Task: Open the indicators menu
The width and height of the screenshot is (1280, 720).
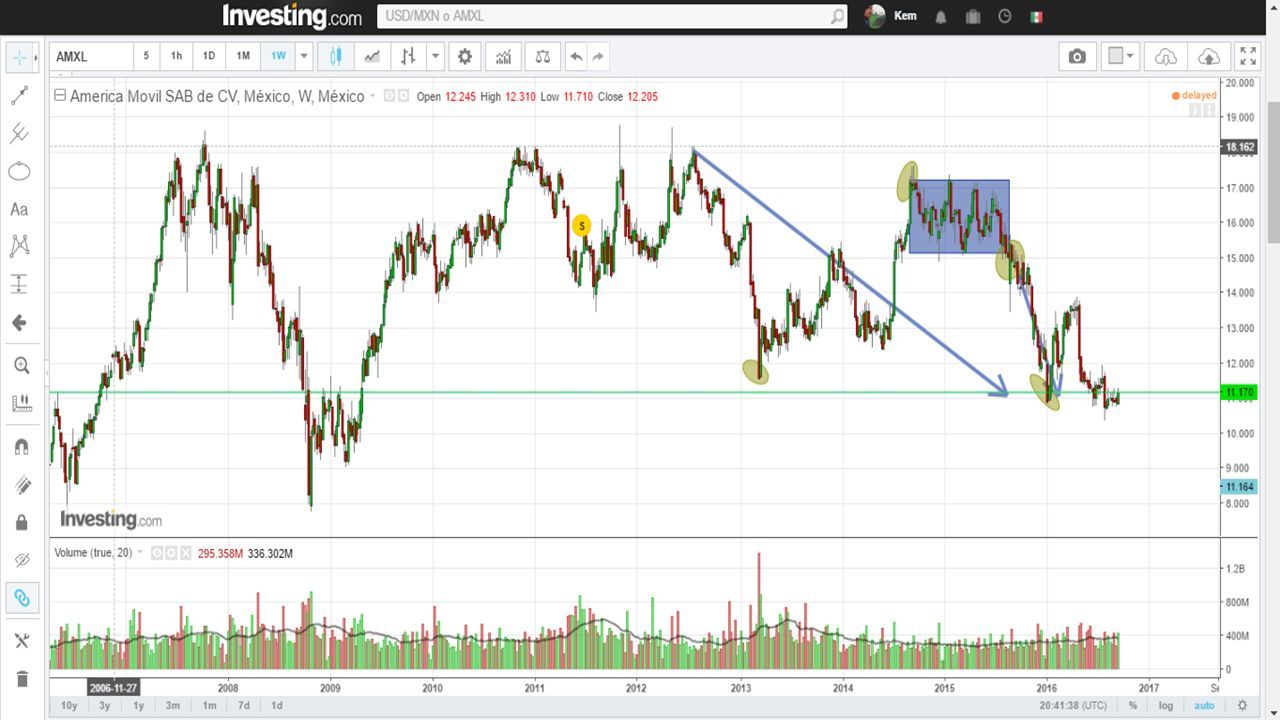Action: [503, 57]
